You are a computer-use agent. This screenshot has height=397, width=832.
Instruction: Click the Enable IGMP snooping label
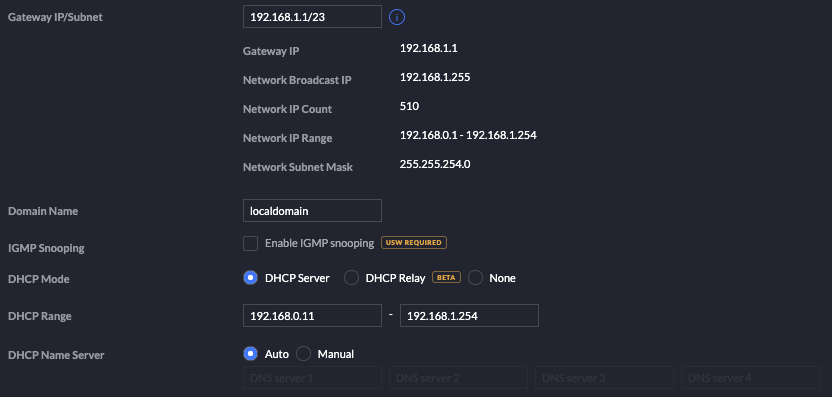click(x=319, y=244)
